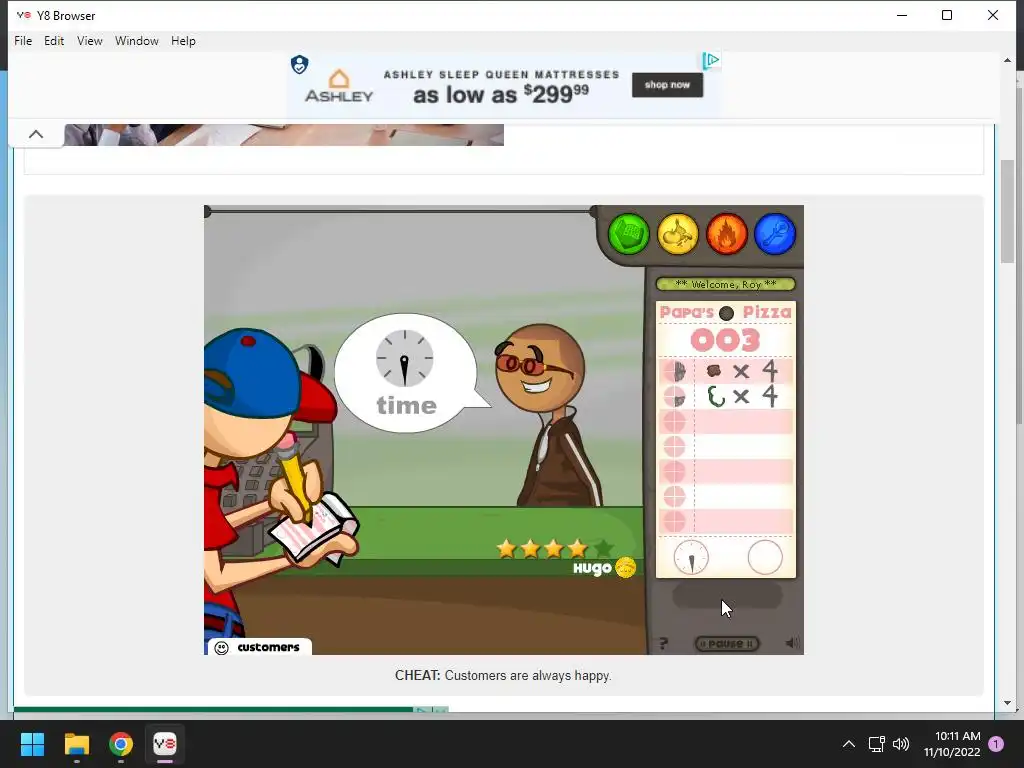Open the green Order Station button
This screenshot has width=1024, height=768.
[628, 234]
